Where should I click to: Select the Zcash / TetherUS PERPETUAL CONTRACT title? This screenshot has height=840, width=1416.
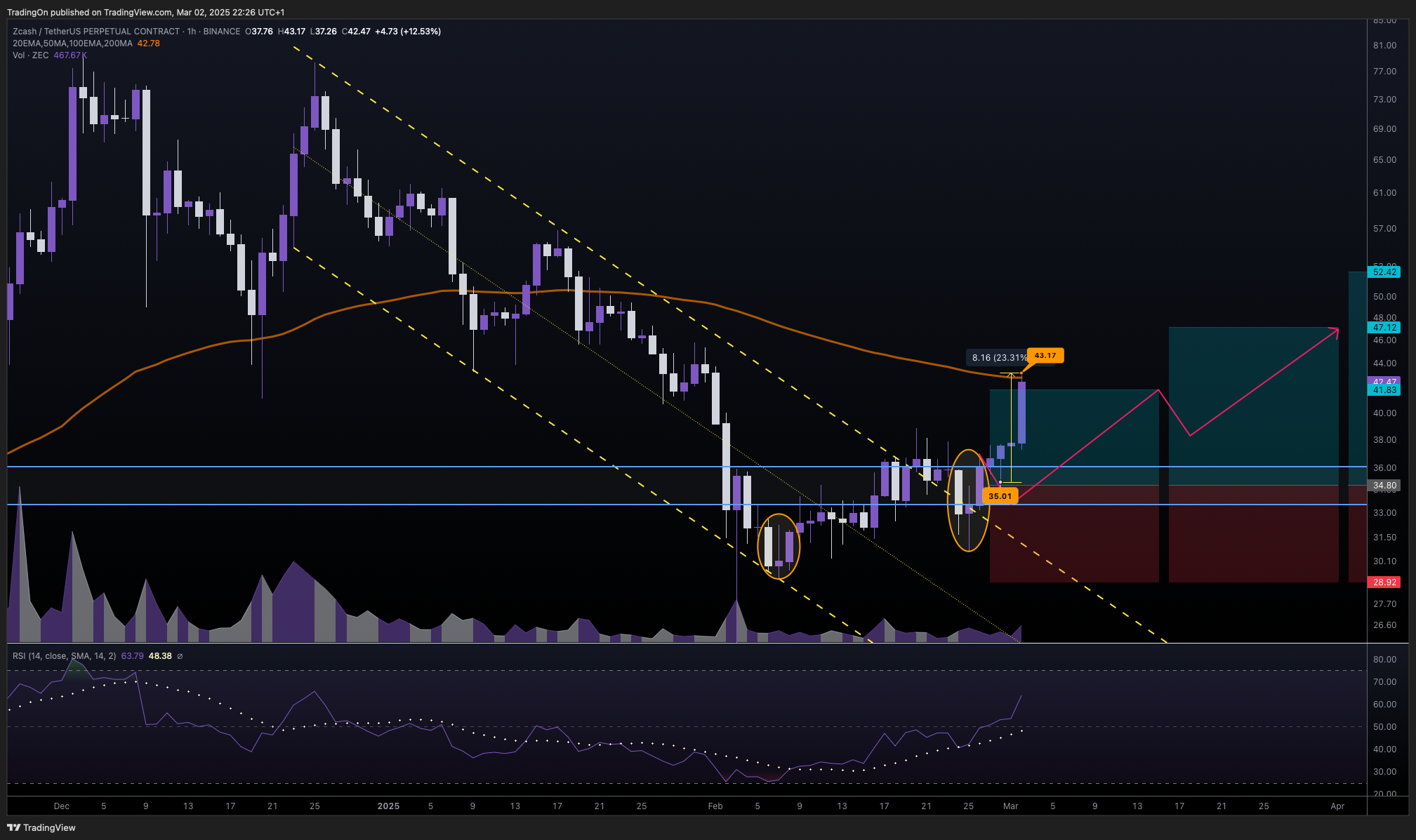pyautogui.click(x=96, y=32)
